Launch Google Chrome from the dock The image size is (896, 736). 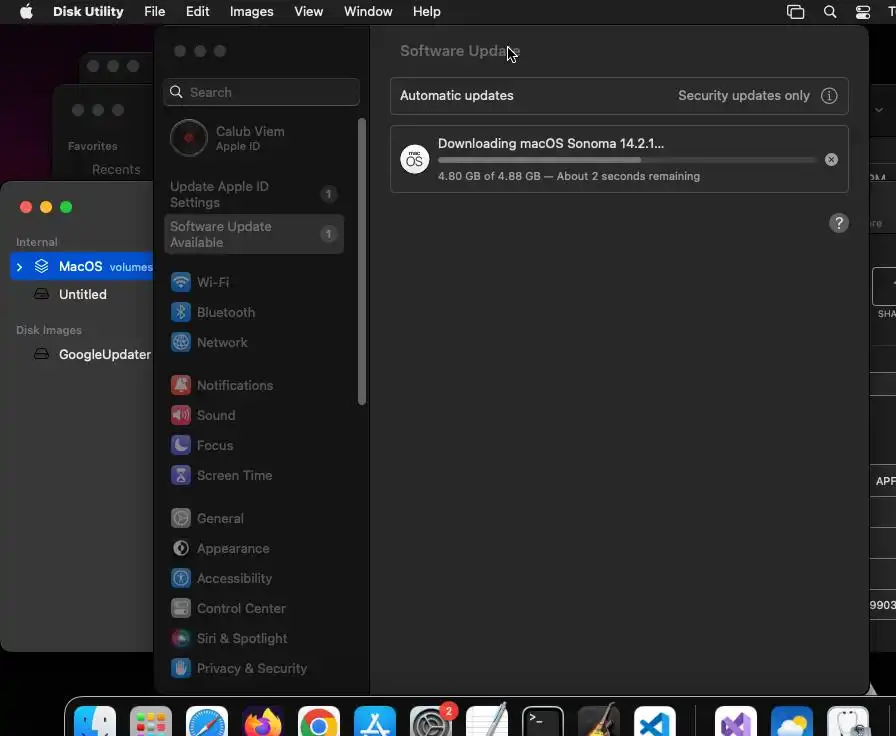[x=319, y=721]
